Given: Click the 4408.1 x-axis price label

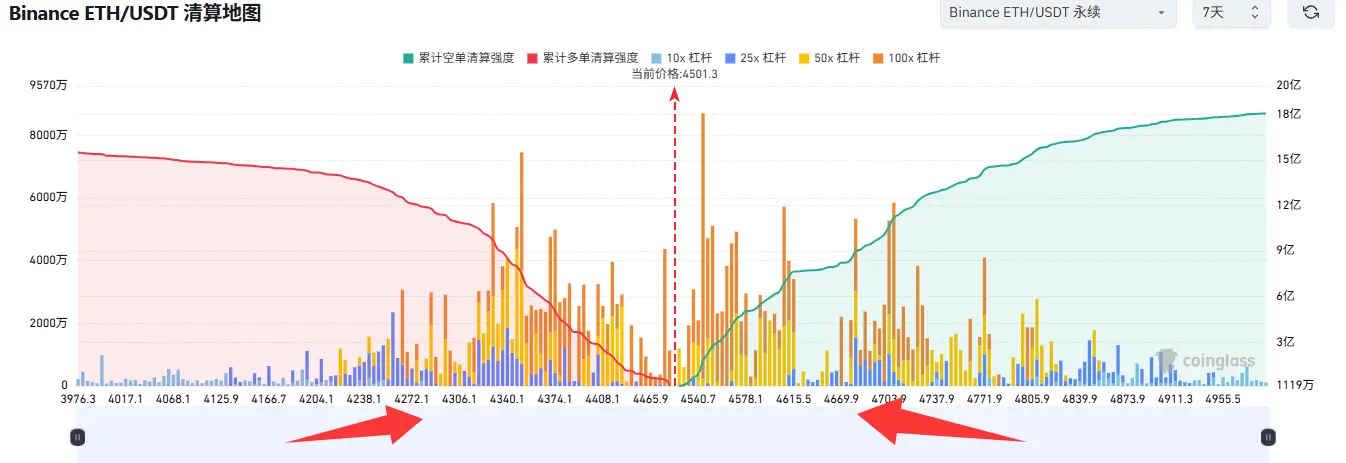Looking at the screenshot, I should (x=603, y=399).
